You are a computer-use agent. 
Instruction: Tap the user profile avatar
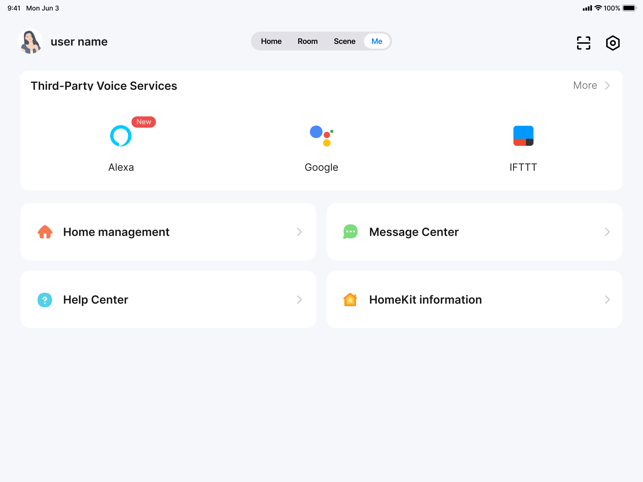click(31, 41)
